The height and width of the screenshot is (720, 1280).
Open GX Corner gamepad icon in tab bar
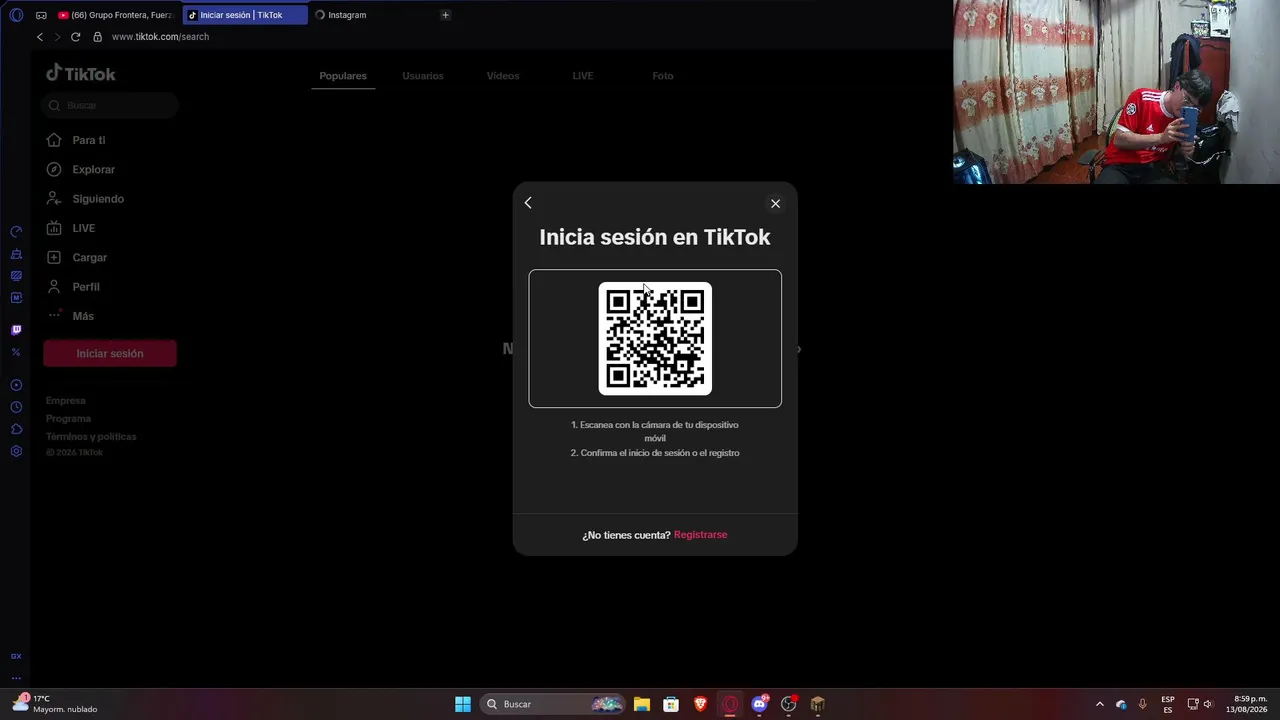(x=41, y=15)
